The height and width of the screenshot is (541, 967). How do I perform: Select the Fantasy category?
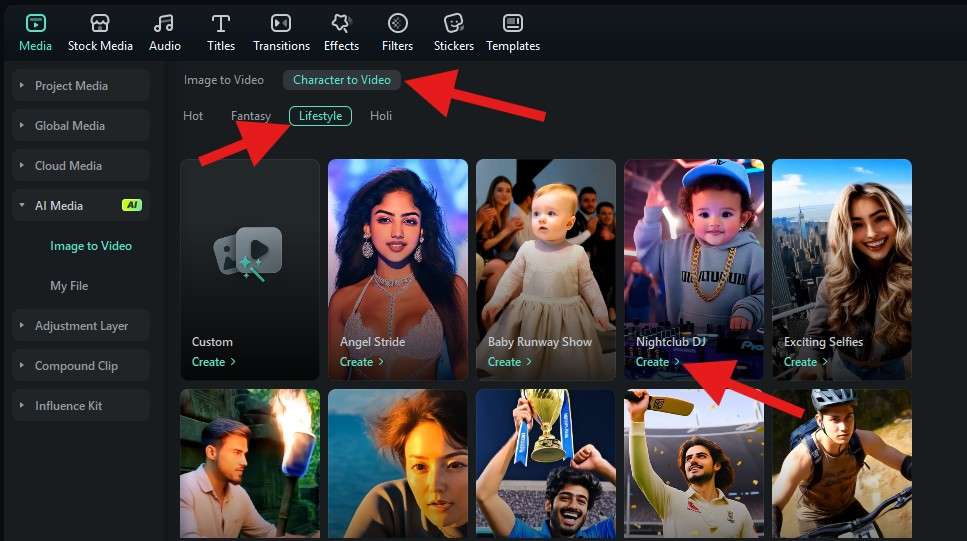(x=251, y=115)
